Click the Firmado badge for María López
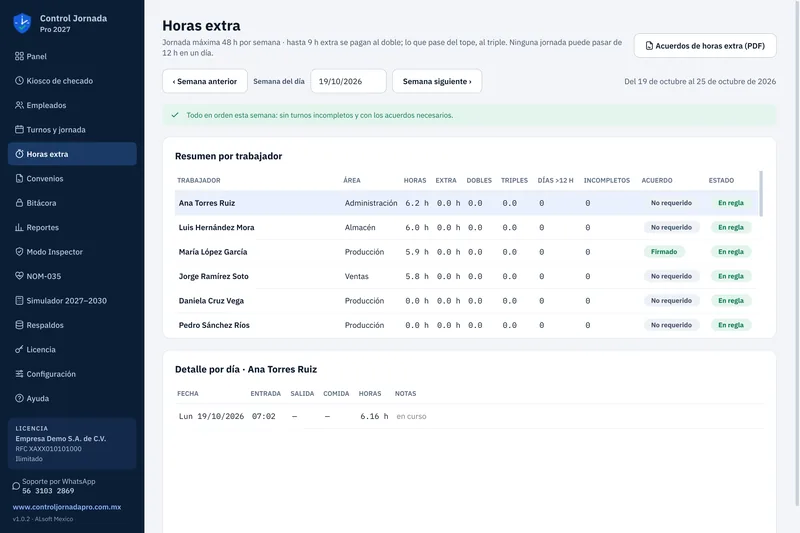Screen dimensions: 800x533 pos(664,251)
